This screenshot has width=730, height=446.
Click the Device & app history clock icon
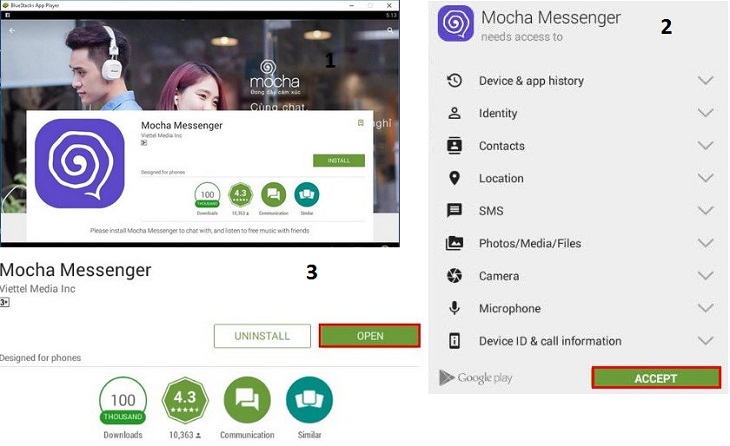click(x=454, y=81)
